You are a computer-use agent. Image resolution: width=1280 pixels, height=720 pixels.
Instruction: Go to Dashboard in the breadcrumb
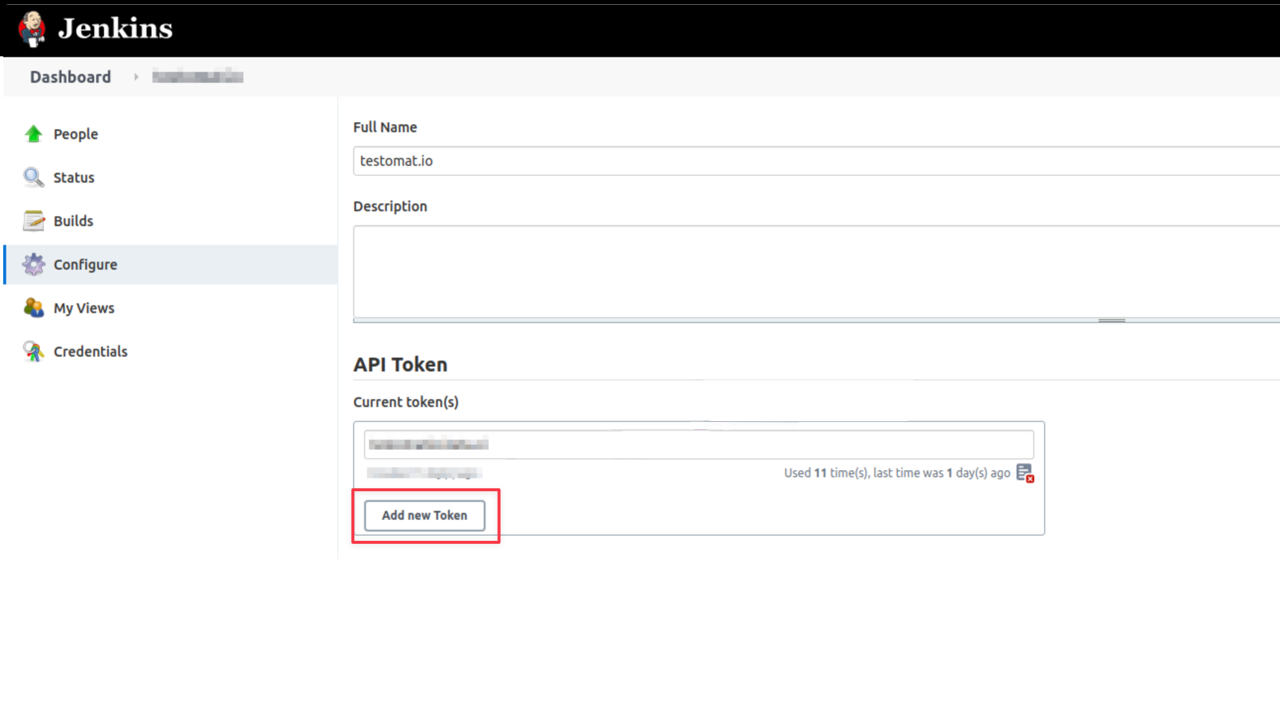tap(70, 77)
